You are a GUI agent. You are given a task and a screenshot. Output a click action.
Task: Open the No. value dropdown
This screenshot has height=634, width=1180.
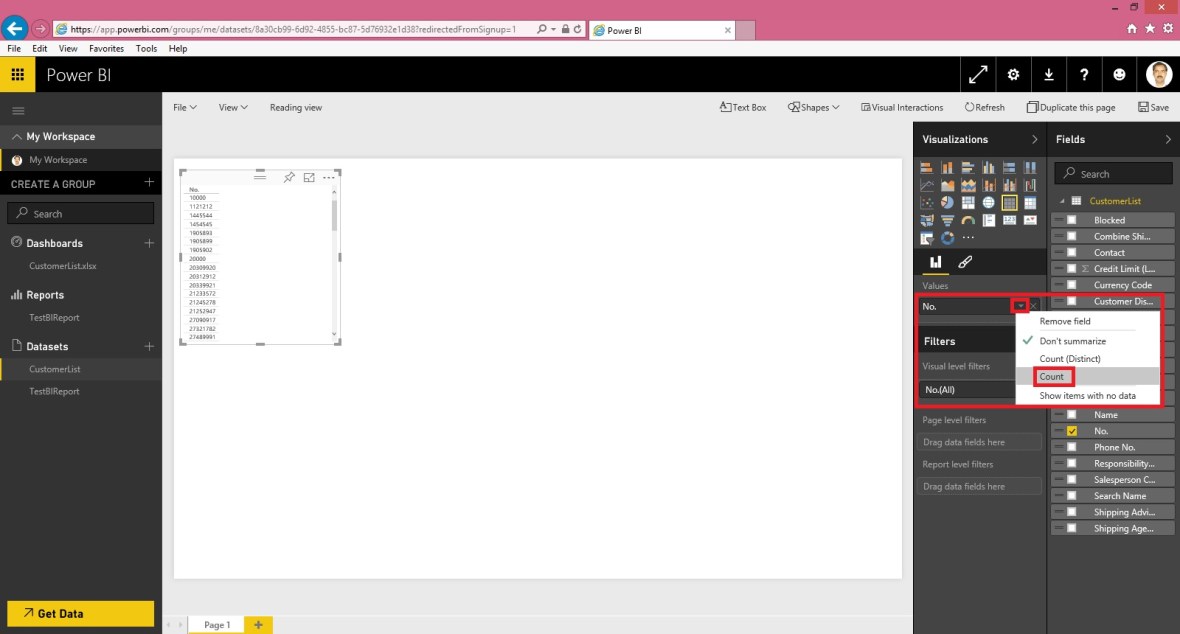tap(1022, 306)
